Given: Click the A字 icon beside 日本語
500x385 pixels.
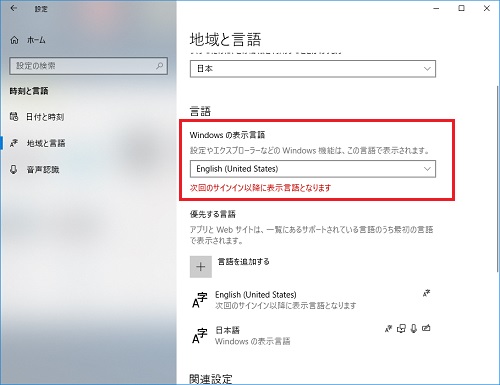Looking at the screenshot, I should pos(200,336).
